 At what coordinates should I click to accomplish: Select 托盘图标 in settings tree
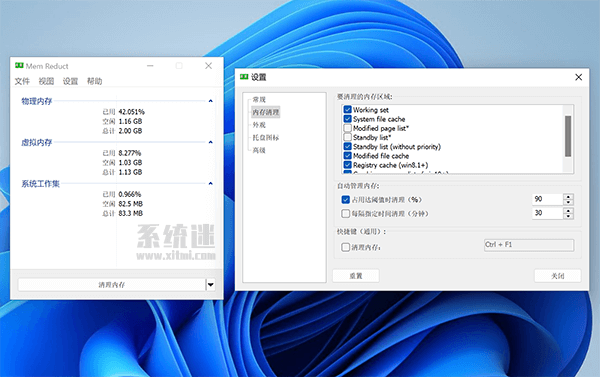[266, 137]
